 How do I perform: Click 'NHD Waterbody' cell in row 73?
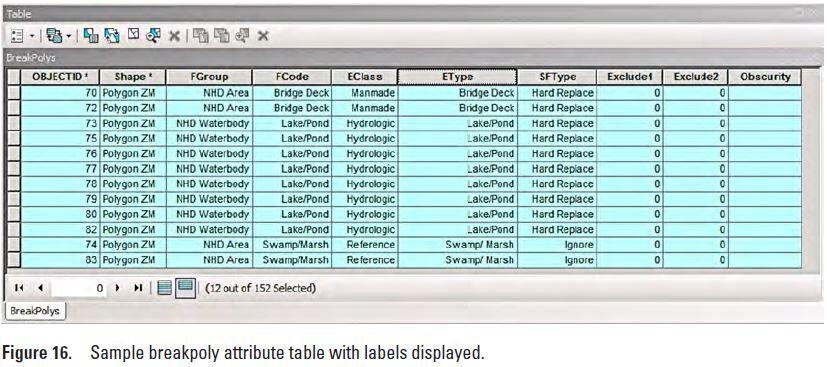pyautogui.click(x=209, y=123)
